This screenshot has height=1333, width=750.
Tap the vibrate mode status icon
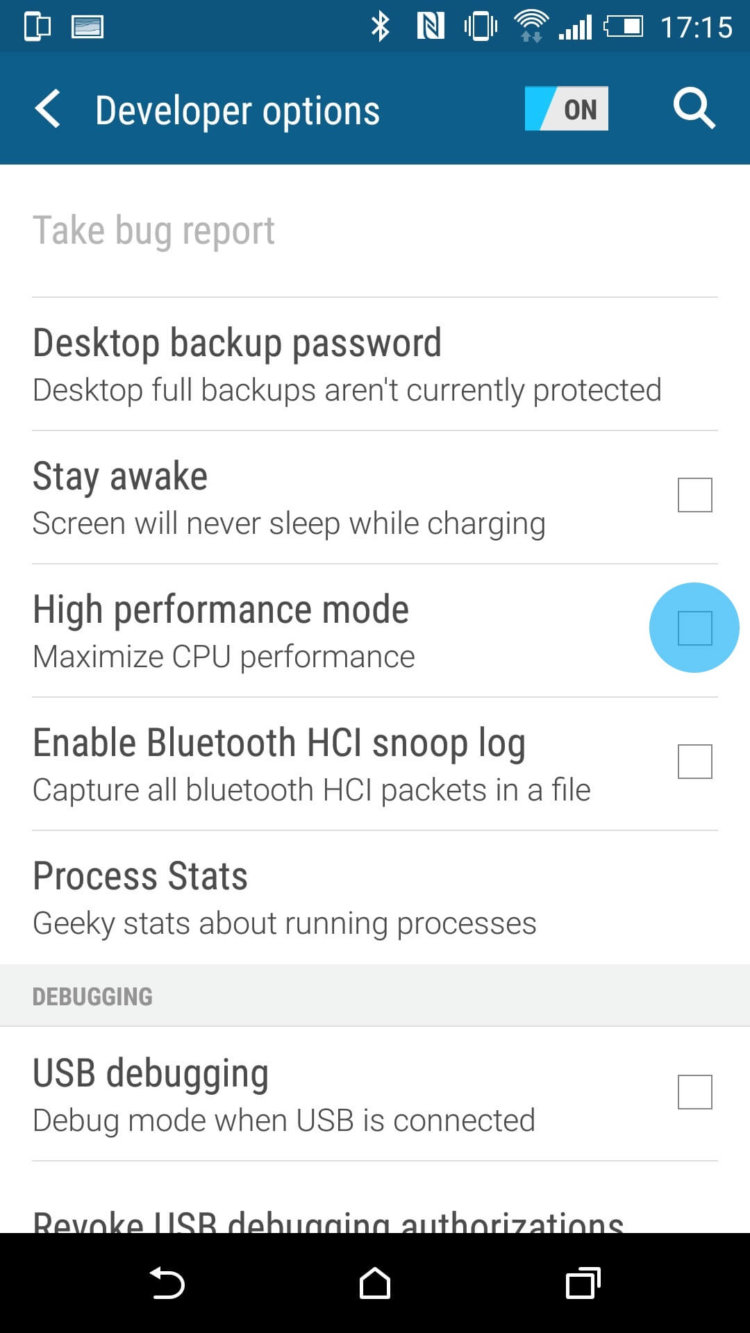click(x=479, y=26)
